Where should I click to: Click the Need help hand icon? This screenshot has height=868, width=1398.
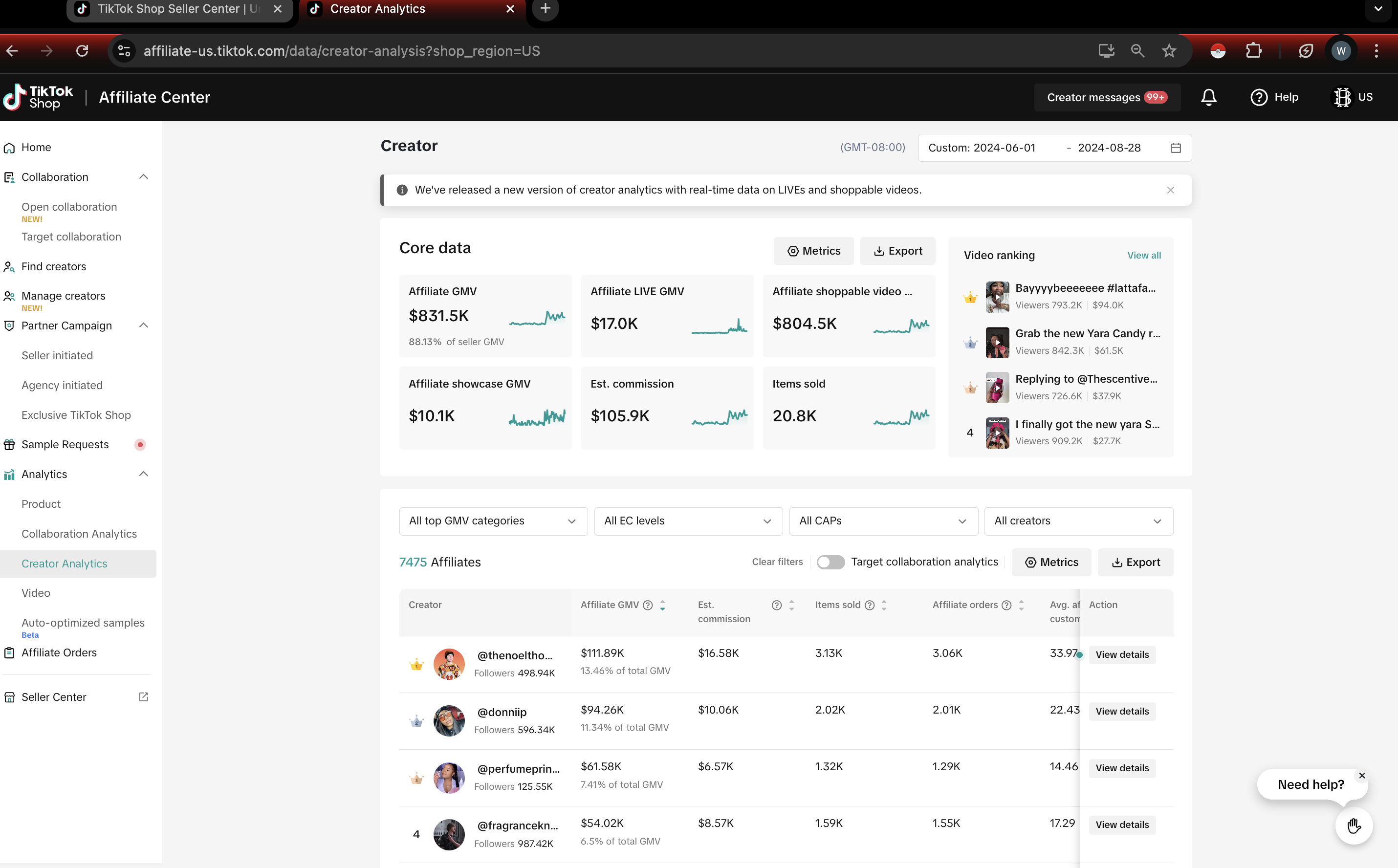coord(1354,826)
